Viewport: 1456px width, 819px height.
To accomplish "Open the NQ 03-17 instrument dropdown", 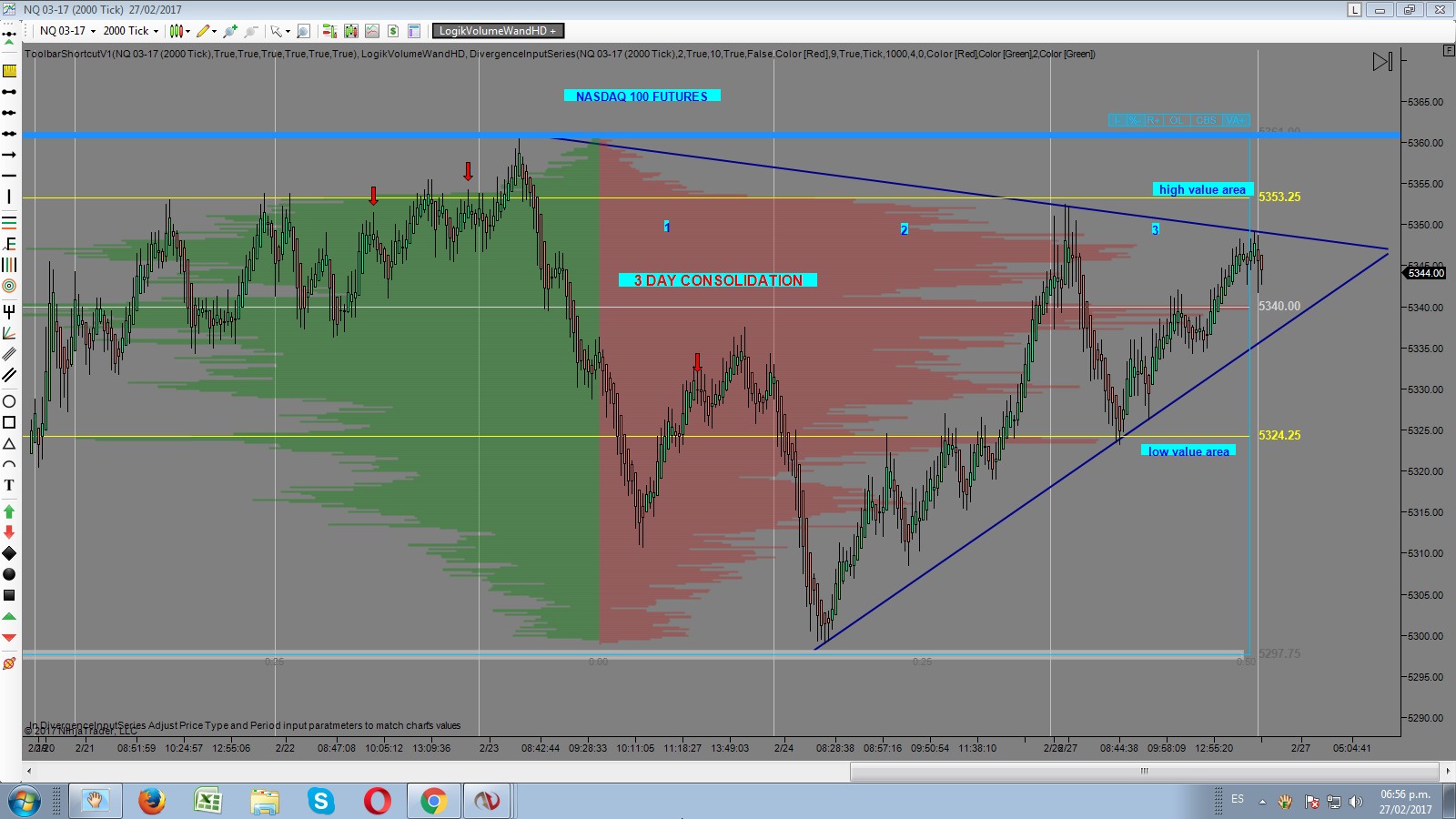I will 67,31.
